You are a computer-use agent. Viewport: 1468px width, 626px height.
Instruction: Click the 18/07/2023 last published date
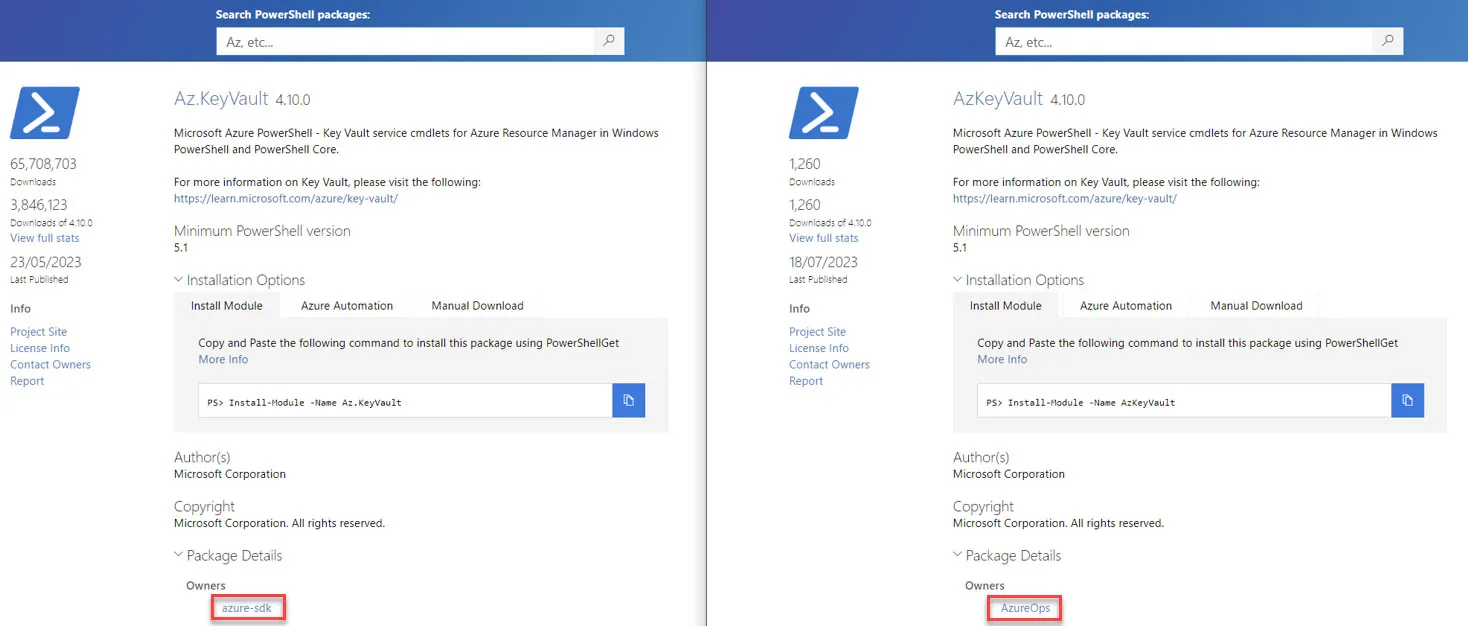point(824,263)
